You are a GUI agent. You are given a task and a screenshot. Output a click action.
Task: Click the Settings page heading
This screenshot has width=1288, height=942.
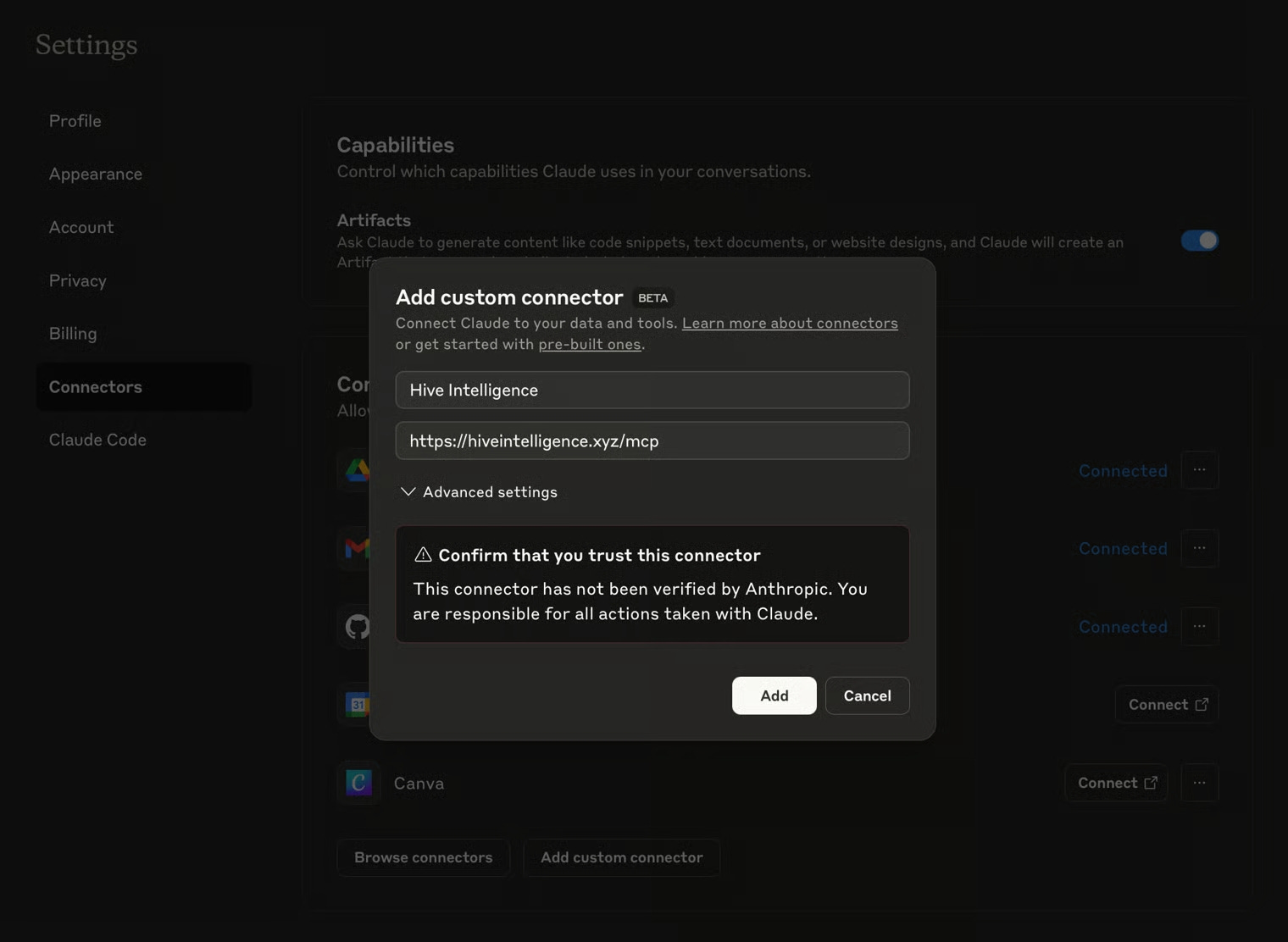point(86,45)
